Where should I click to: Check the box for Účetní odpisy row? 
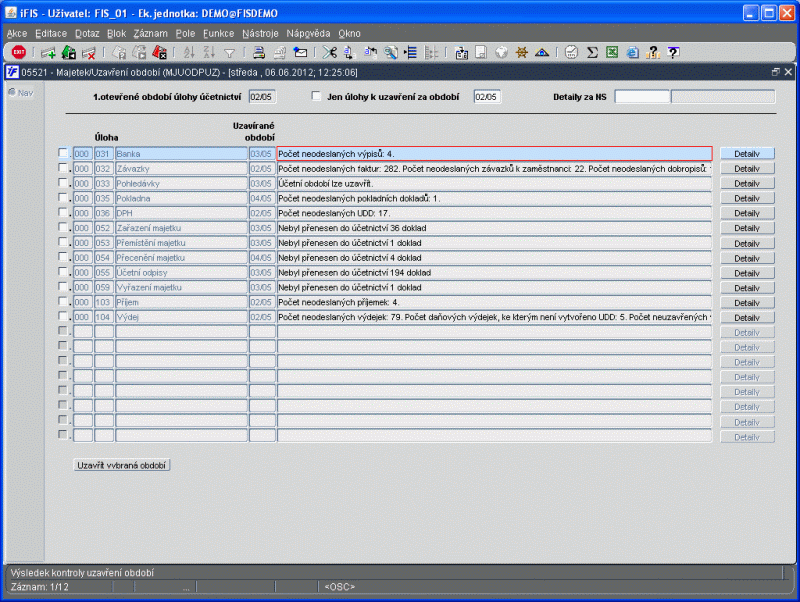[63, 272]
